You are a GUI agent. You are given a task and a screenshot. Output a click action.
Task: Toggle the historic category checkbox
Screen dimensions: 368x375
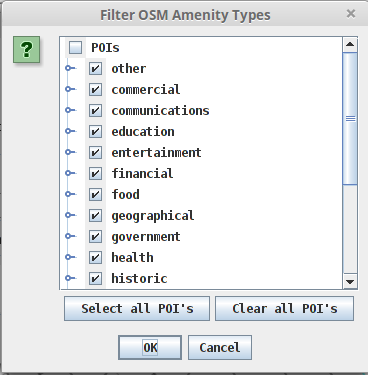point(95,278)
